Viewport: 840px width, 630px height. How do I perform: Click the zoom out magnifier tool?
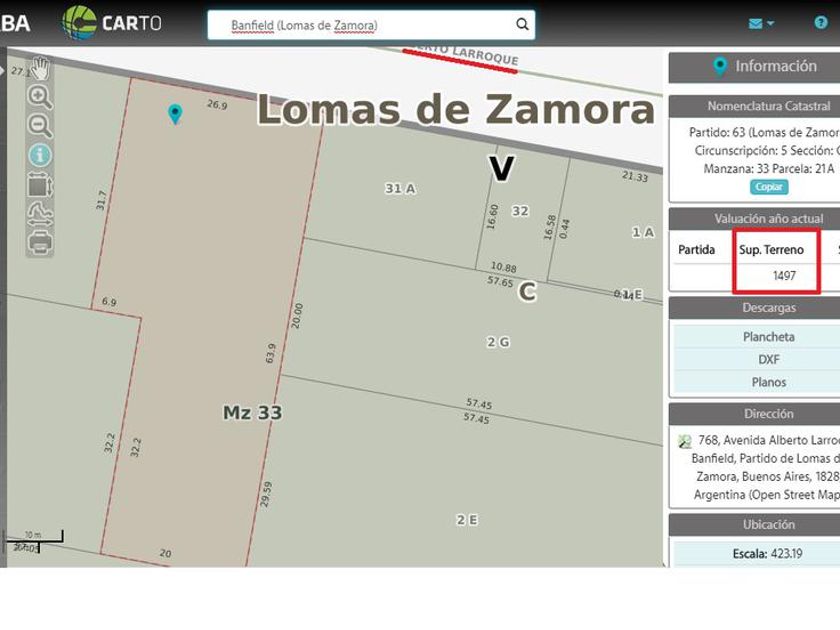pyautogui.click(x=40, y=126)
